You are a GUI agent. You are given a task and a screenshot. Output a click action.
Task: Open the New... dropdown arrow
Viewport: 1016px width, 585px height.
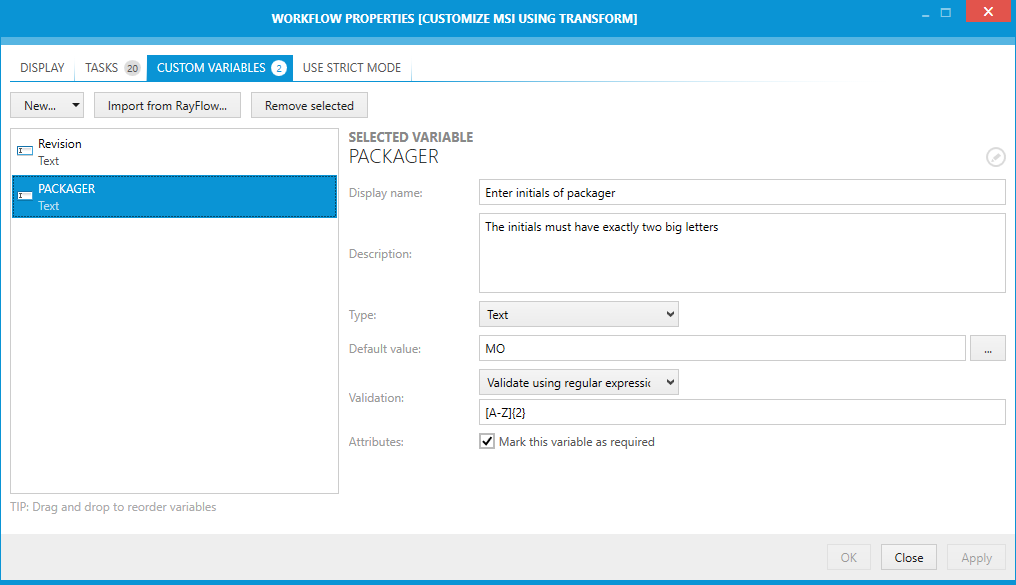(76, 105)
